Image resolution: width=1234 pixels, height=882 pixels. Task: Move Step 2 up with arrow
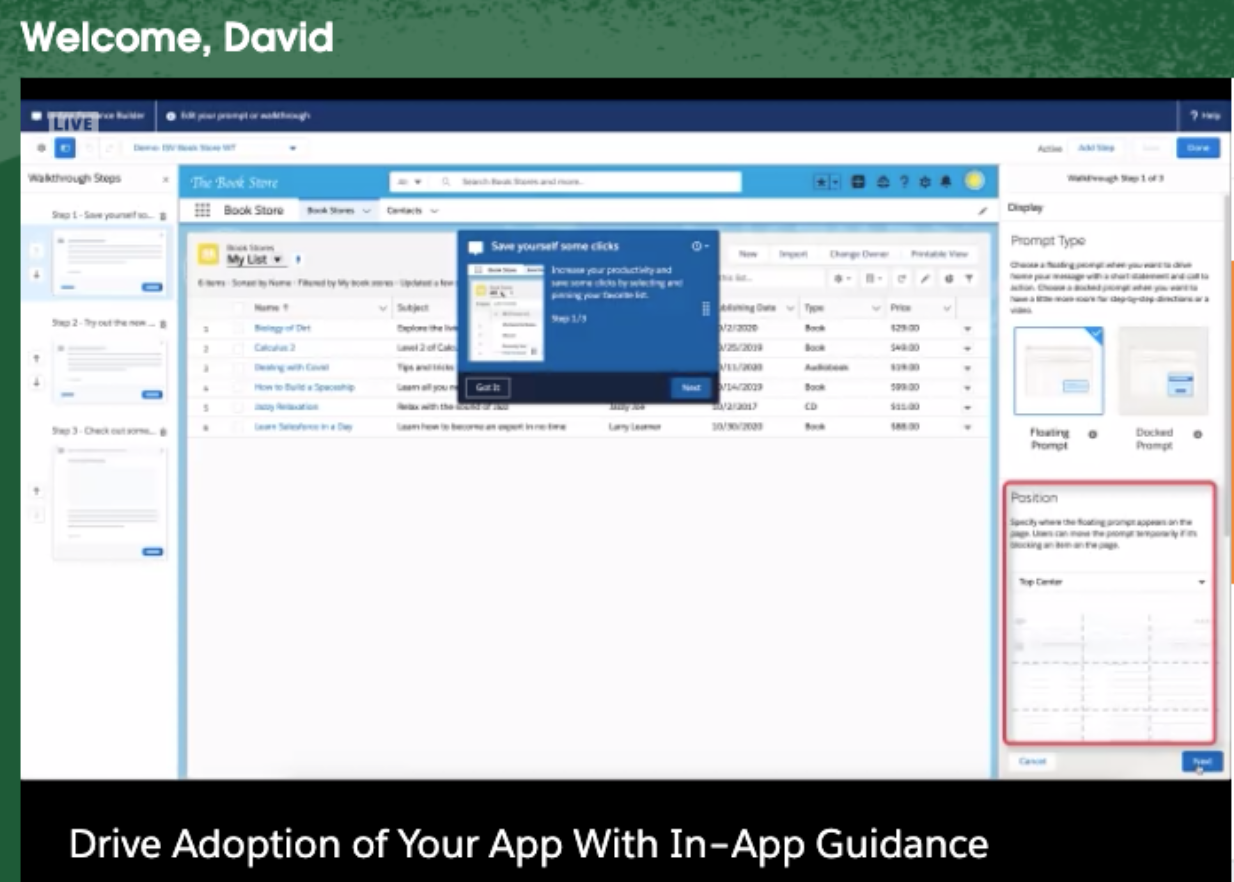pyautogui.click(x=37, y=358)
